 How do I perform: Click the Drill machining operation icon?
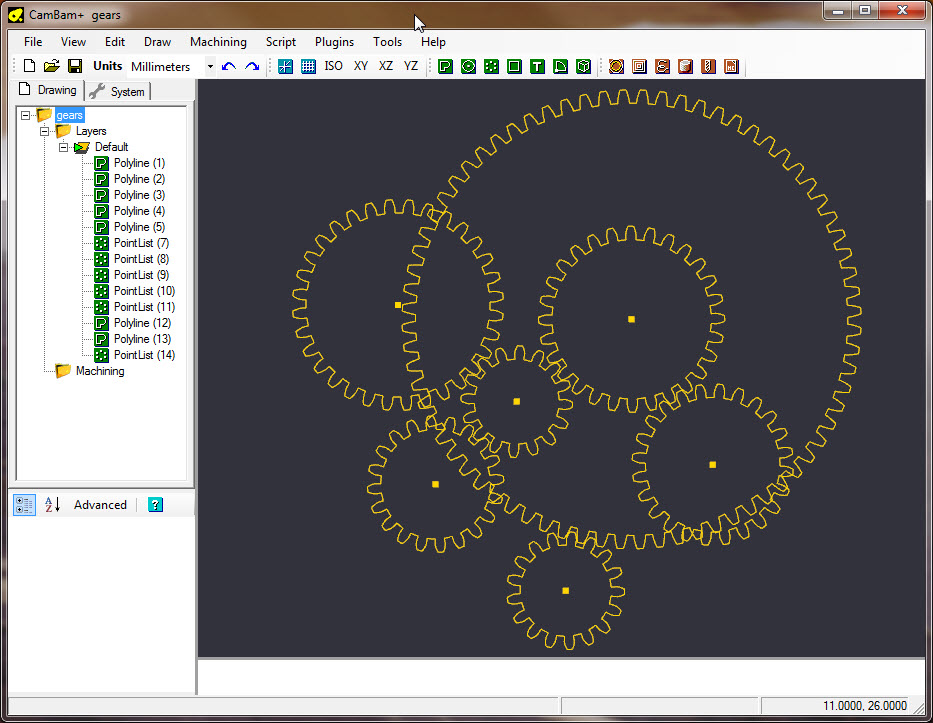[708, 66]
